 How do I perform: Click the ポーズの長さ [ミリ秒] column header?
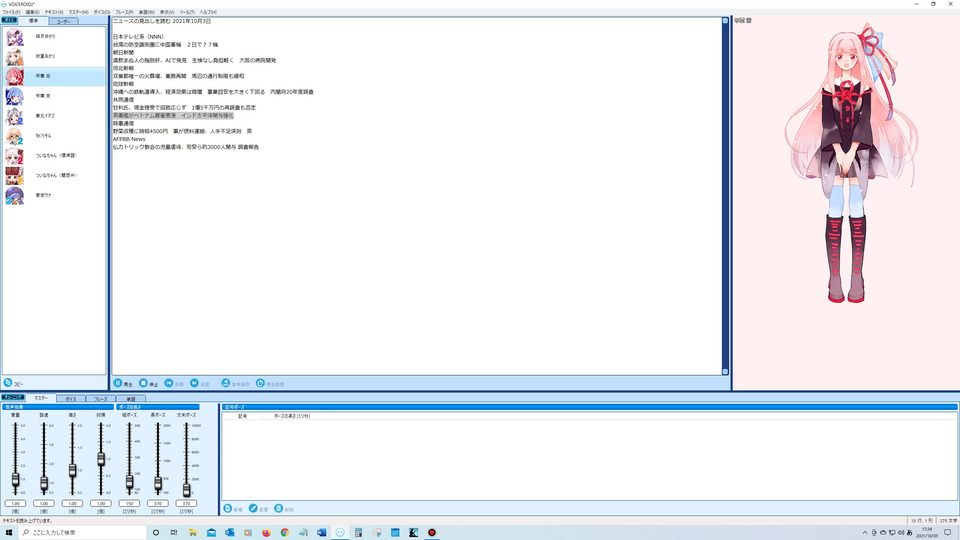point(292,416)
